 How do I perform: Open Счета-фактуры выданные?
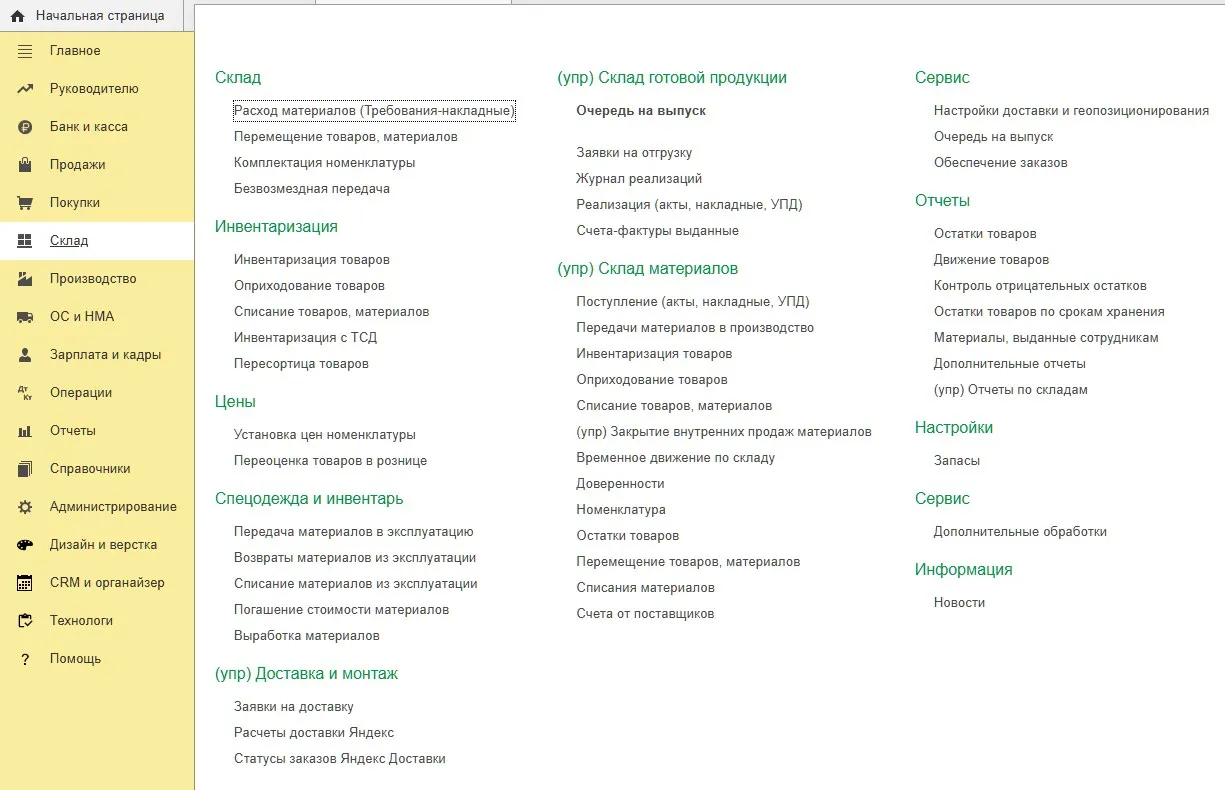pyautogui.click(x=658, y=231)
